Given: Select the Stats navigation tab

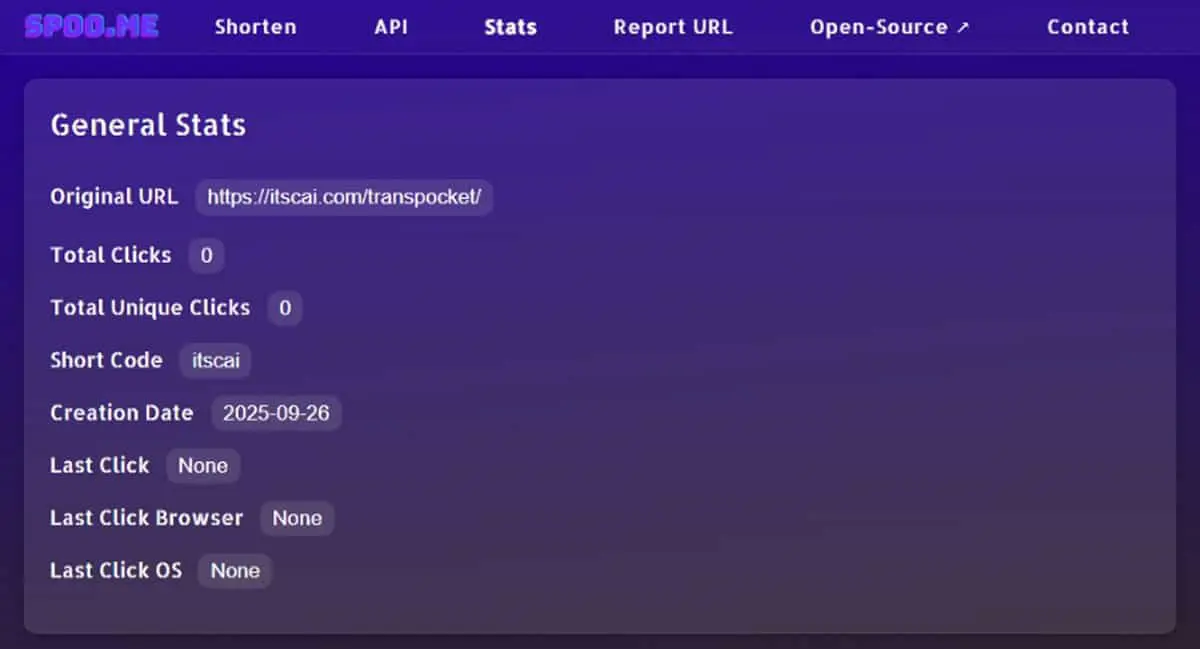Looking at the screenshot, I should (x=510, y=27).
